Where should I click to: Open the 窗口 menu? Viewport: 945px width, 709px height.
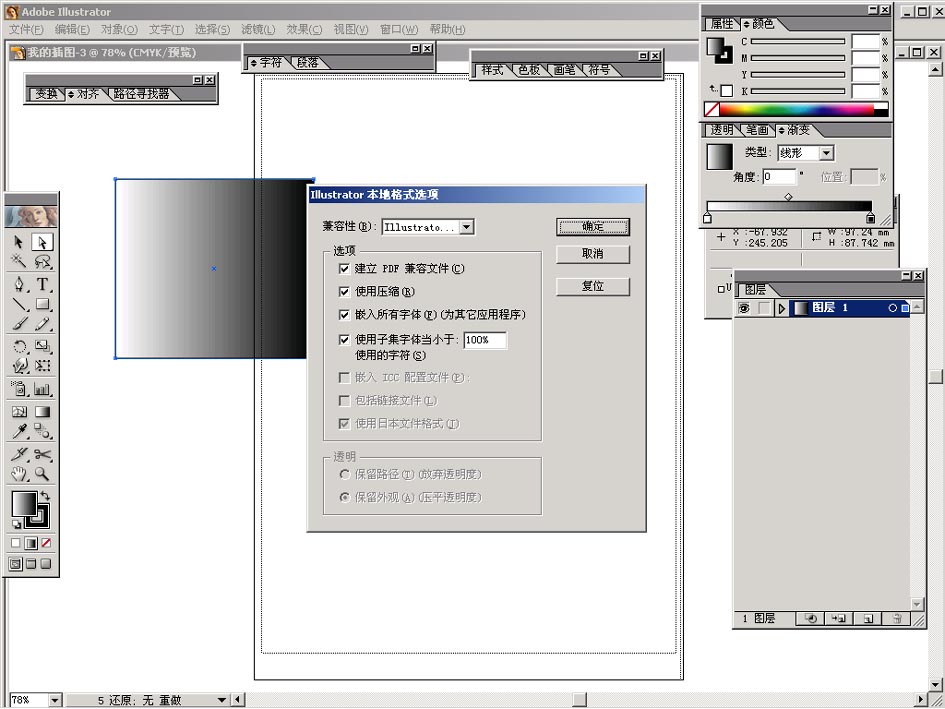tap(399, 30)
